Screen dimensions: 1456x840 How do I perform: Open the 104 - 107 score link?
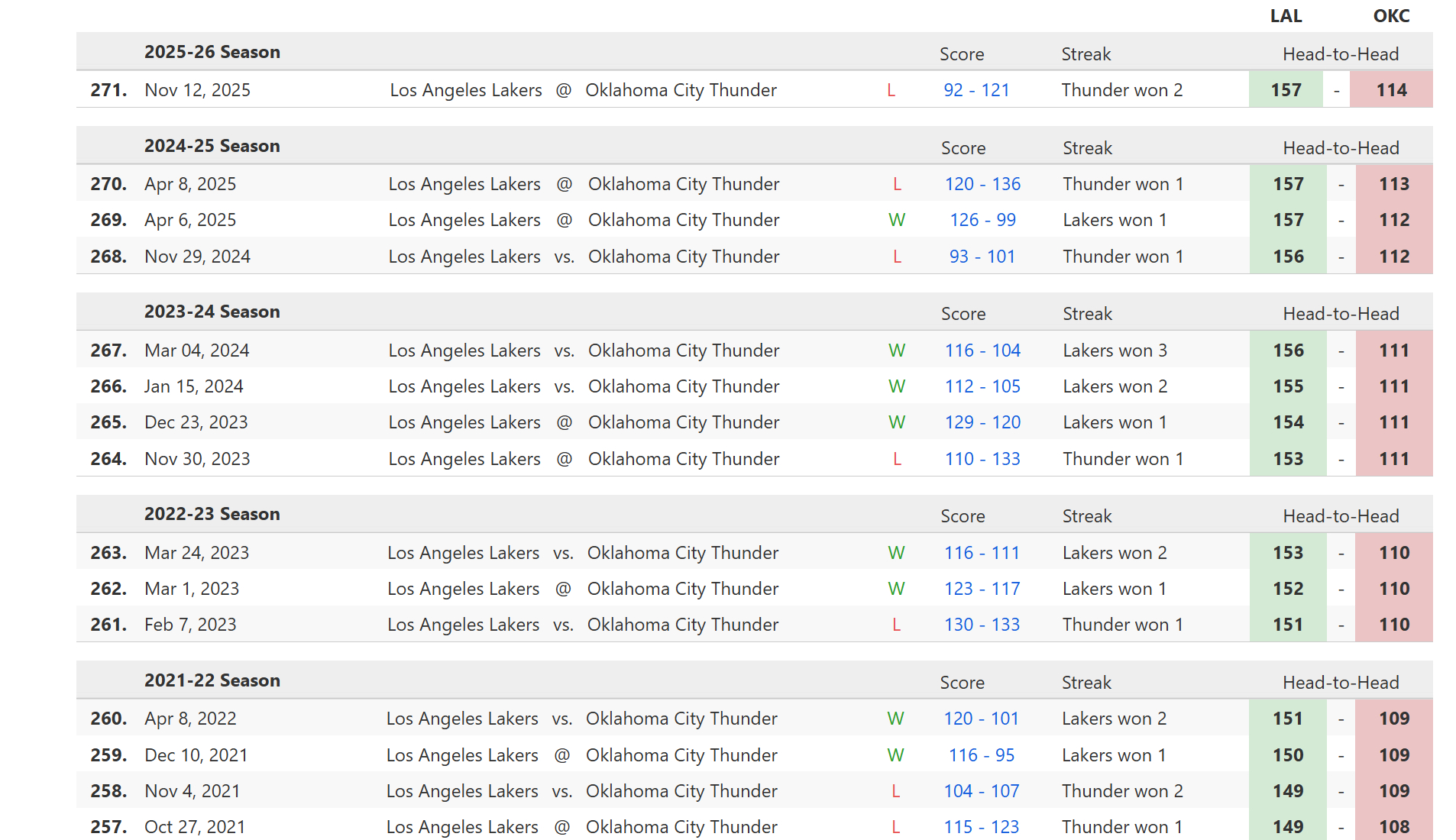(981, 791)
